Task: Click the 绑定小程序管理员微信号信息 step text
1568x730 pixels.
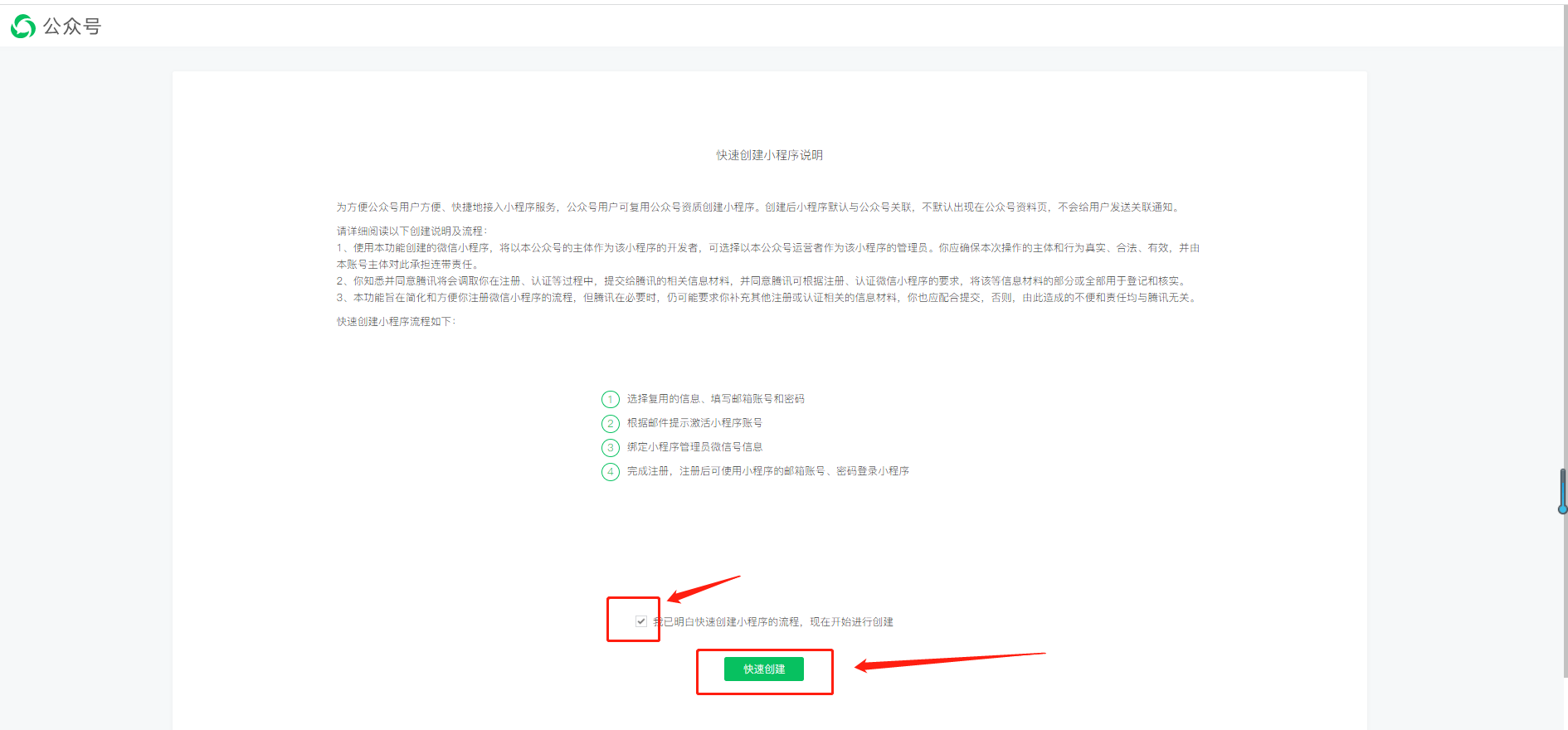Action: click(x=694, y=447)
